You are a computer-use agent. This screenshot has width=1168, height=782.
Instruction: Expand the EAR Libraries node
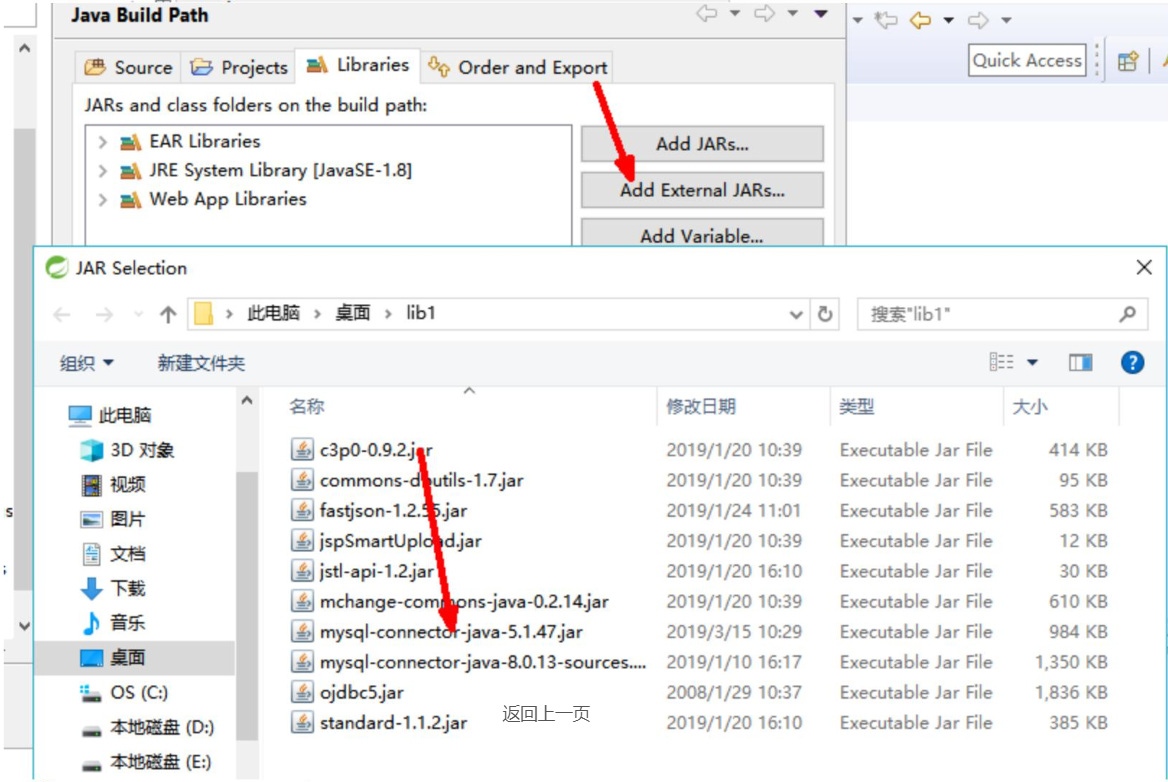point(103,142)
